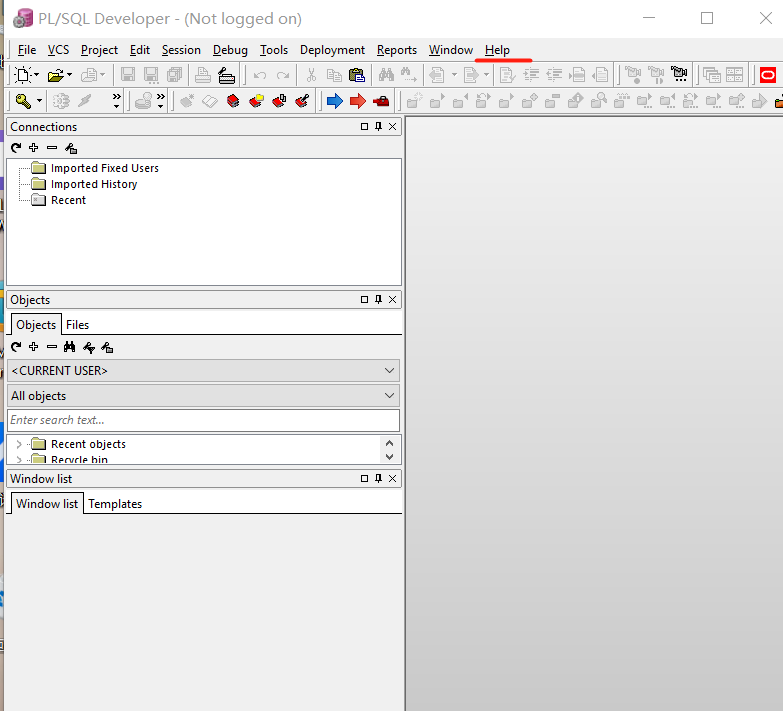Click Objects tree scrollbar down arrow
This screenshot has height=711, width=783.
(390, 456)
